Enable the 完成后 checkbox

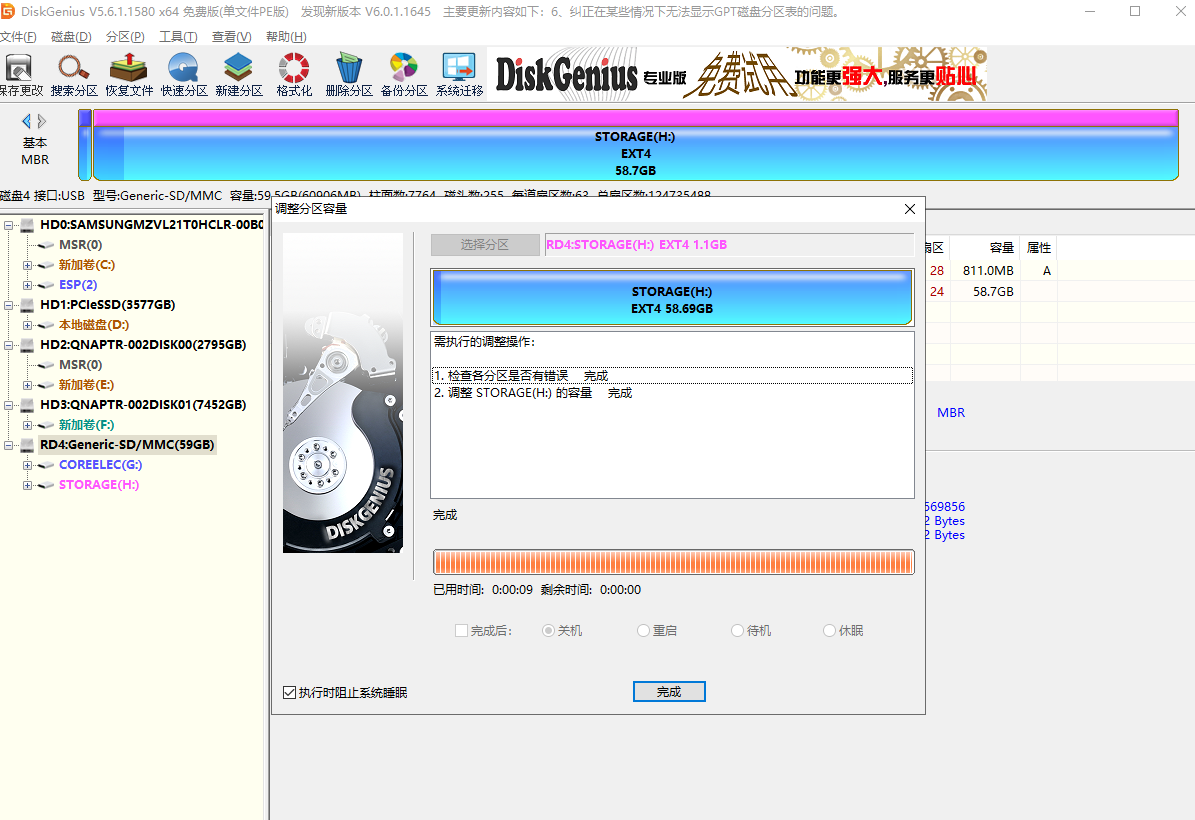[461, 631]
